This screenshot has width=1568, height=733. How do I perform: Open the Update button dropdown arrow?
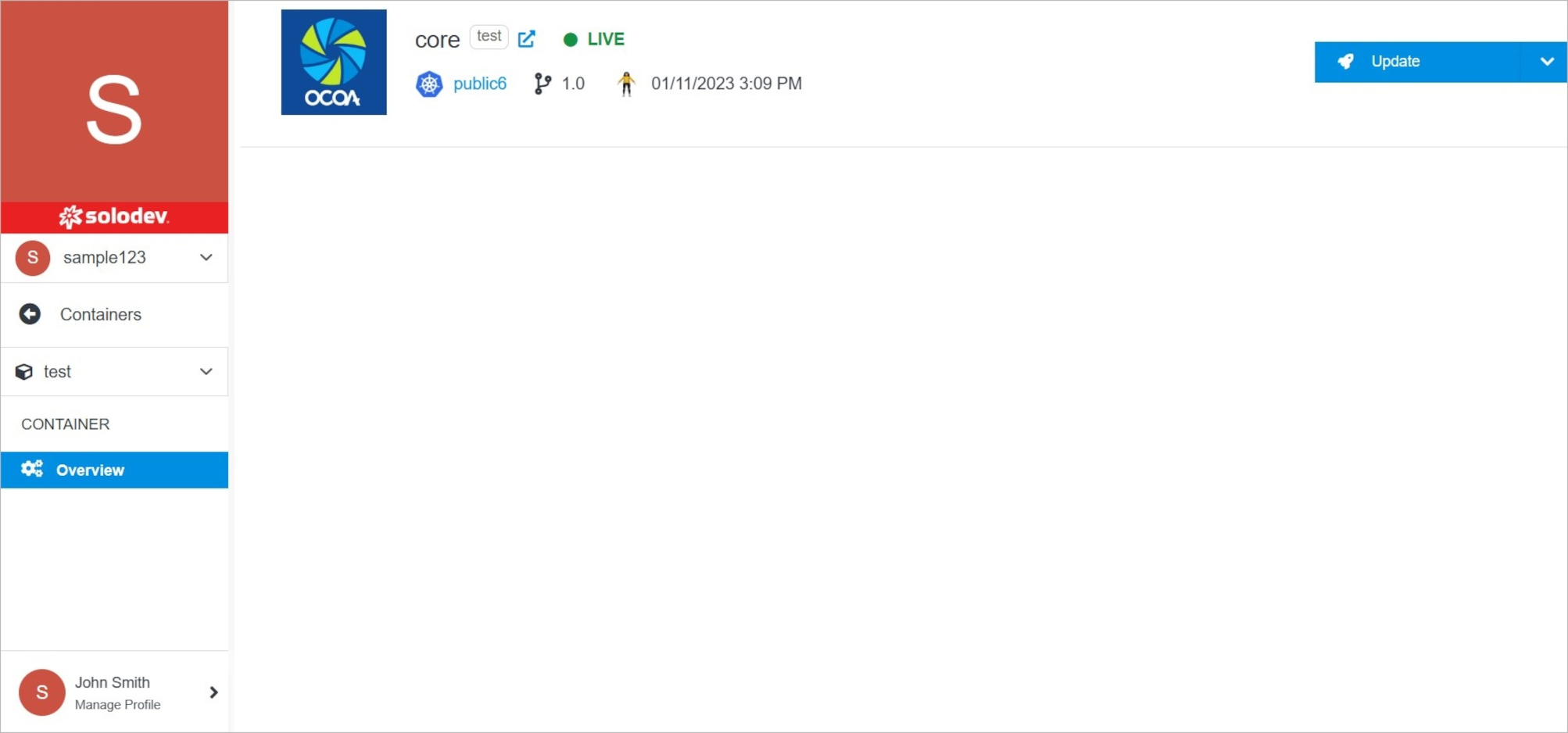(x=1546, y=61)
